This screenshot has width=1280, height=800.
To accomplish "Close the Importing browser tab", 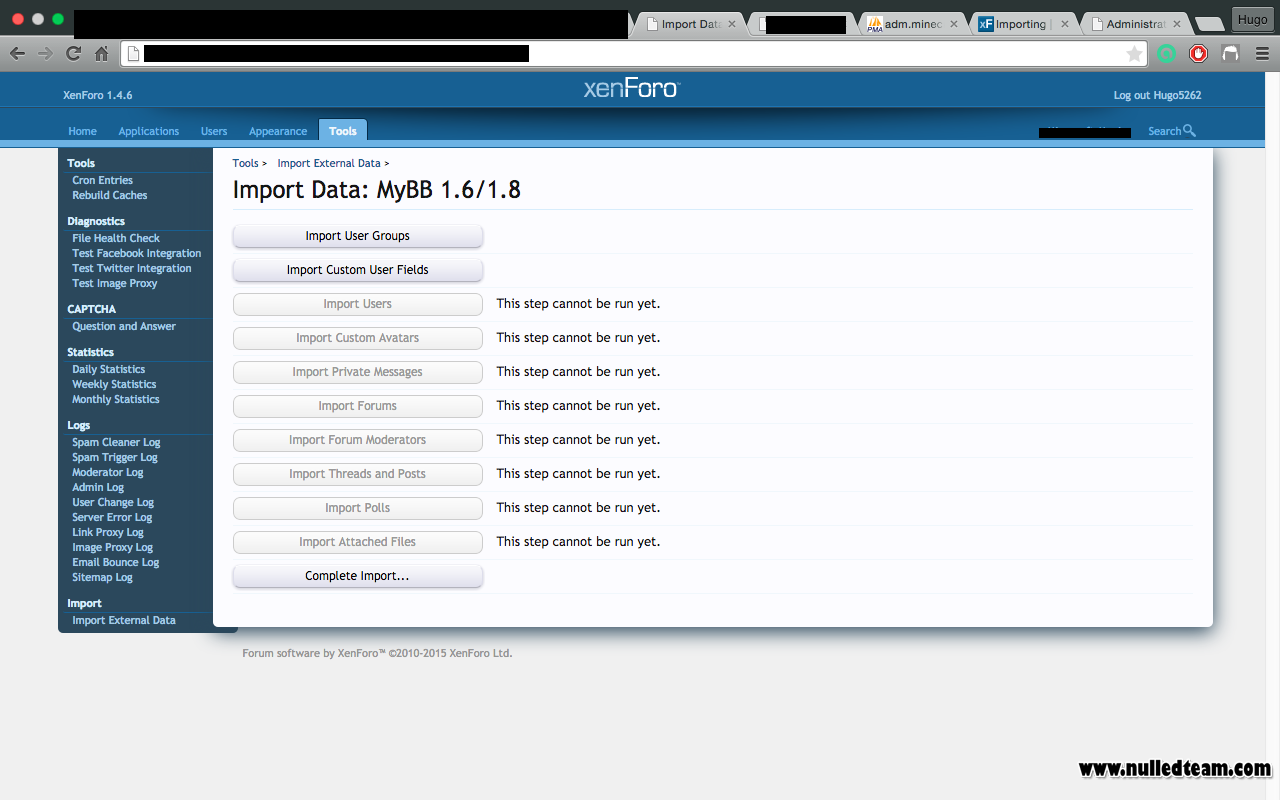I will coord(1064,24).
